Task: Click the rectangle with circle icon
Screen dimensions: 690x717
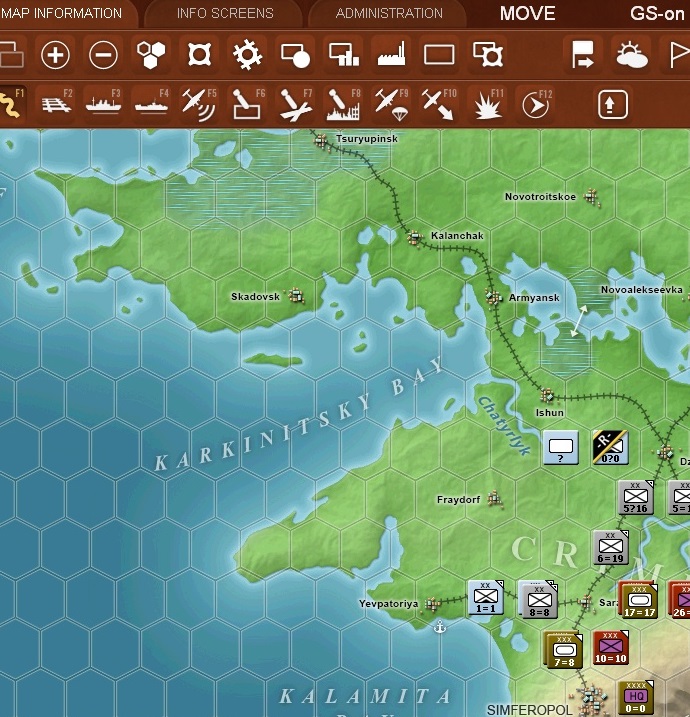Action: [295, 55]
